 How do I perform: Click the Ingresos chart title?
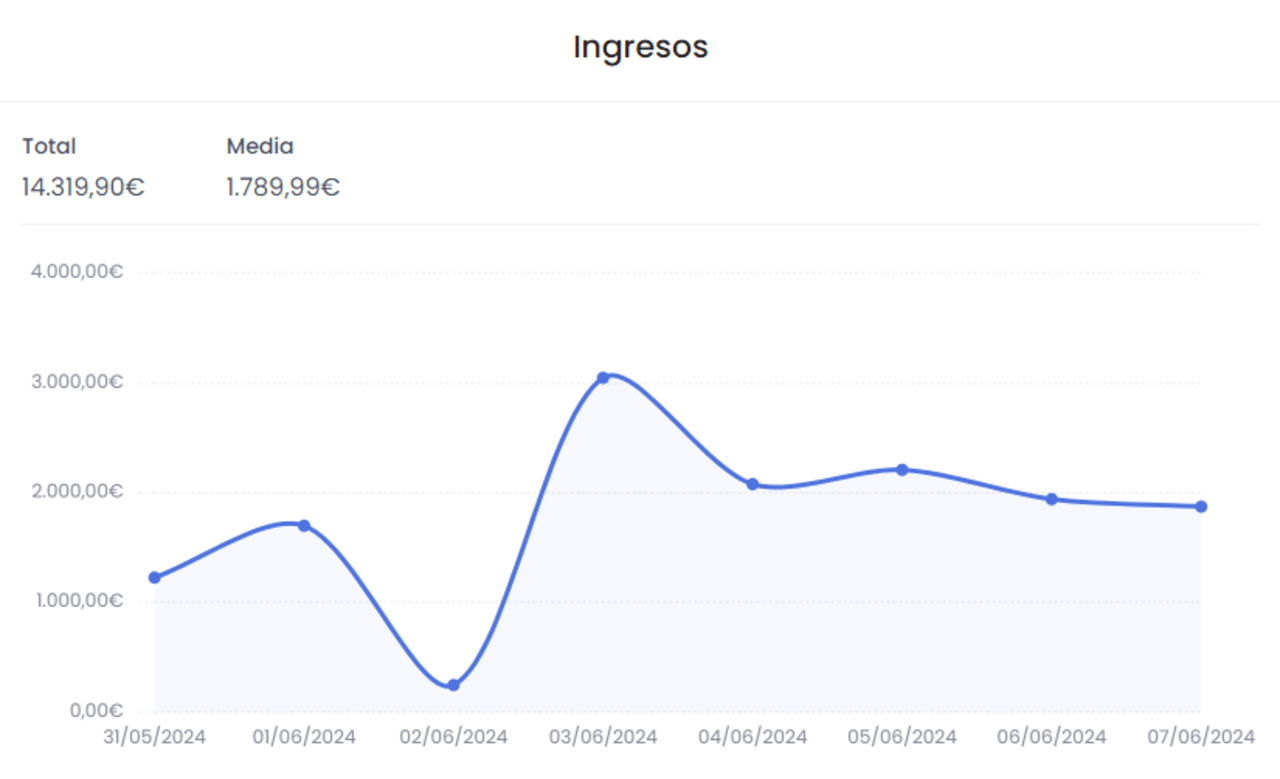(640, 47)
